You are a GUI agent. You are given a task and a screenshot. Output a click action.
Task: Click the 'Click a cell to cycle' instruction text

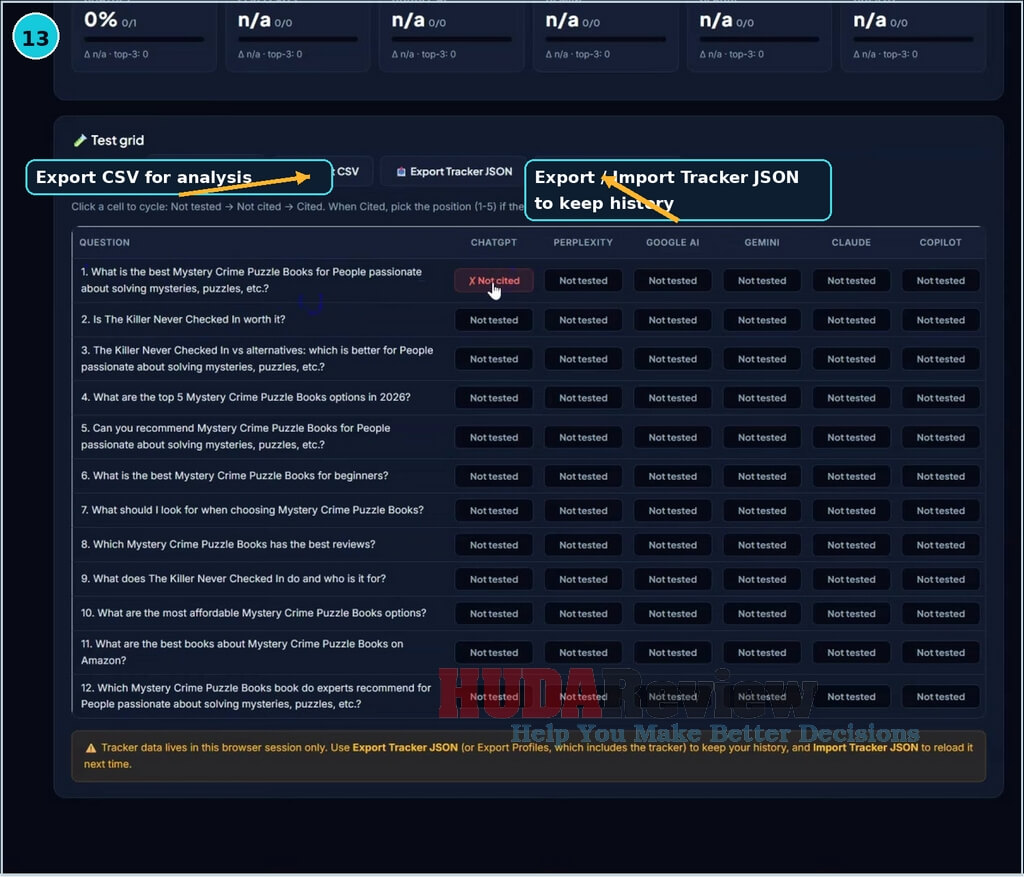(297, 206)
